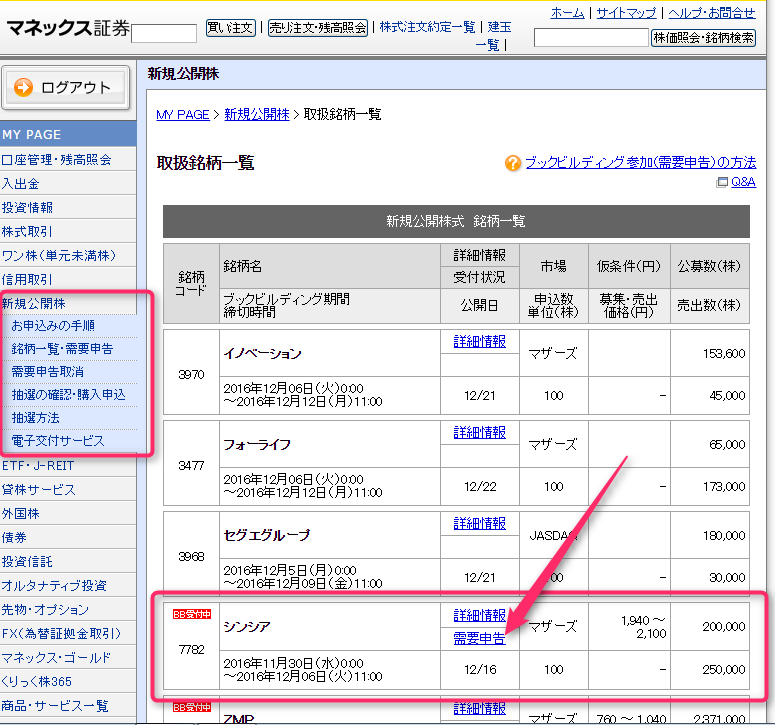Click stock name イノベーション
The width and height of the screenshot is (775, 725).
(x=262, y=354)
